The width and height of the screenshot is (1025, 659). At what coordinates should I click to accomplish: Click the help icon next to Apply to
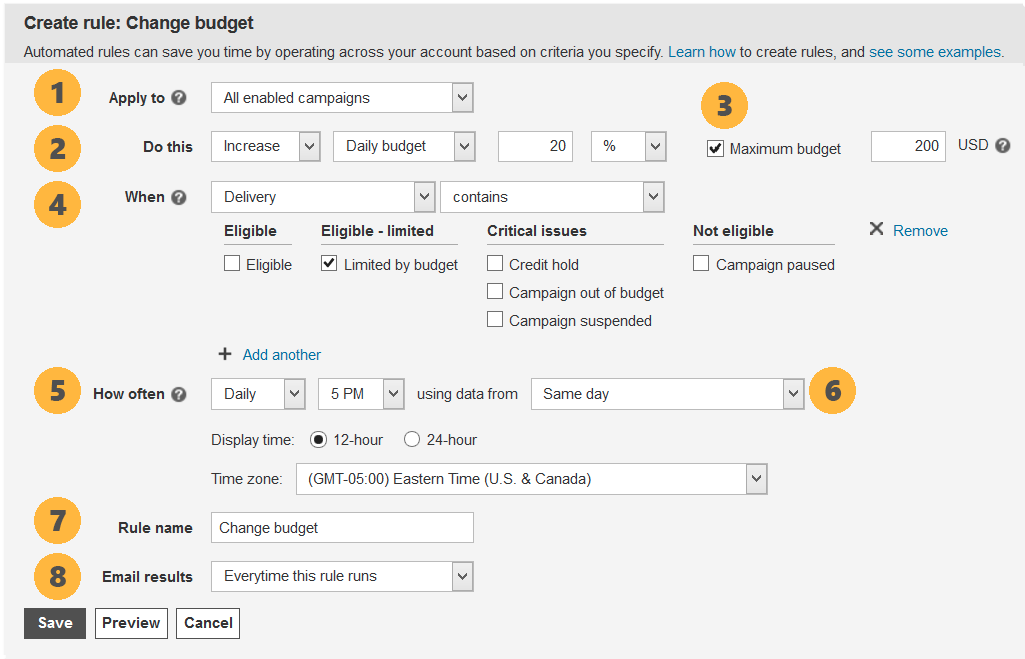[x=179, y=98]
